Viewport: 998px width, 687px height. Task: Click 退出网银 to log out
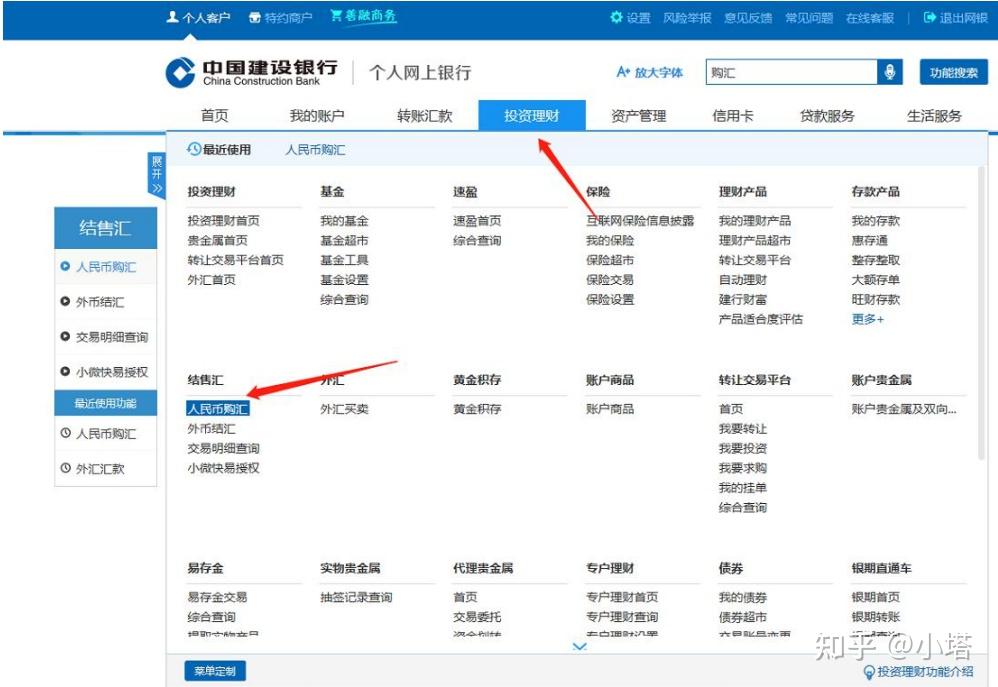(x=955, y=18)
